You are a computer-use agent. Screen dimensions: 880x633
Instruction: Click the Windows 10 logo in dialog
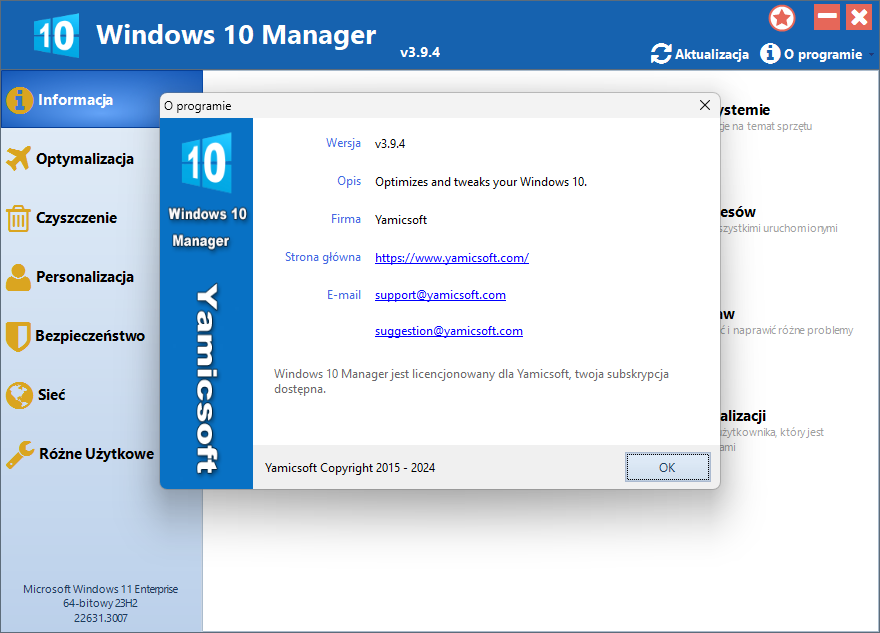pos(207,163)
